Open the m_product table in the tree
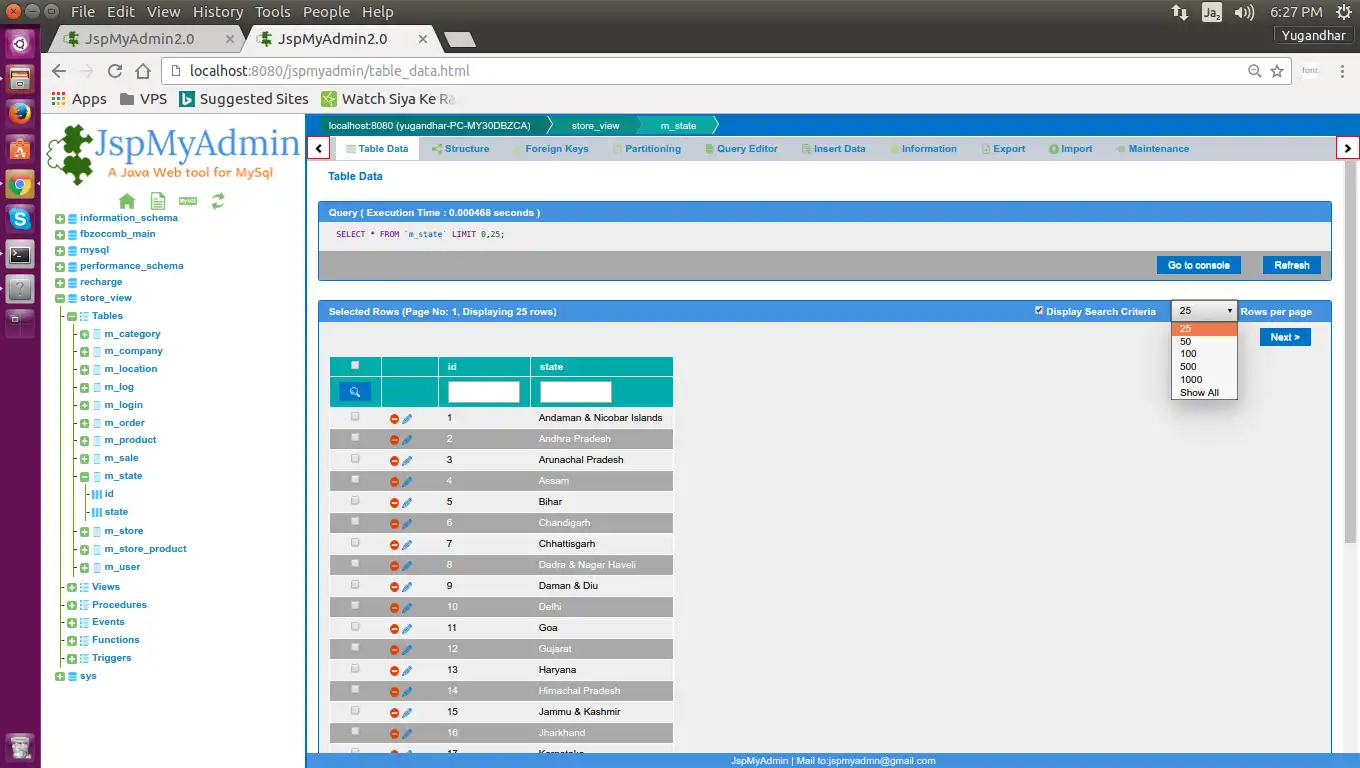Viewport: 1360px width, 768px height. (130, 440)
